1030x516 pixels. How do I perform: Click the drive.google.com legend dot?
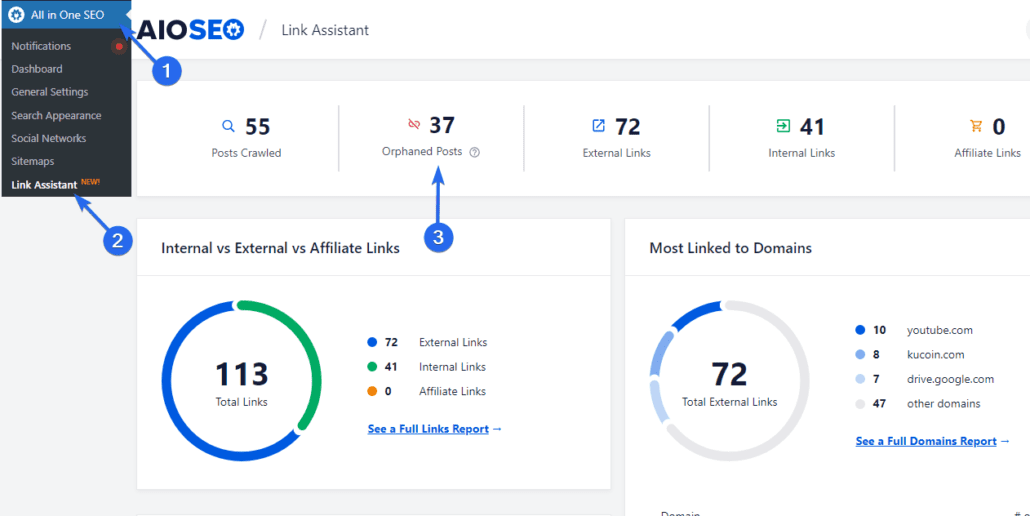tap(860, 379)
